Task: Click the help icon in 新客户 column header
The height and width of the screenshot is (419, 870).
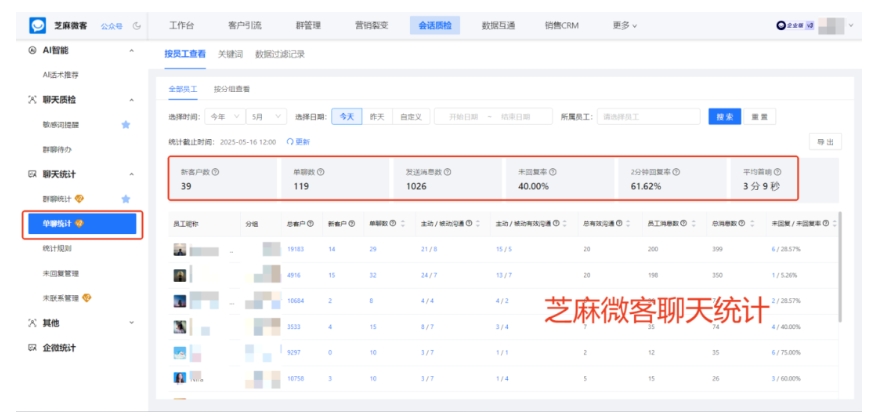Action: click(x=352, y=224)
